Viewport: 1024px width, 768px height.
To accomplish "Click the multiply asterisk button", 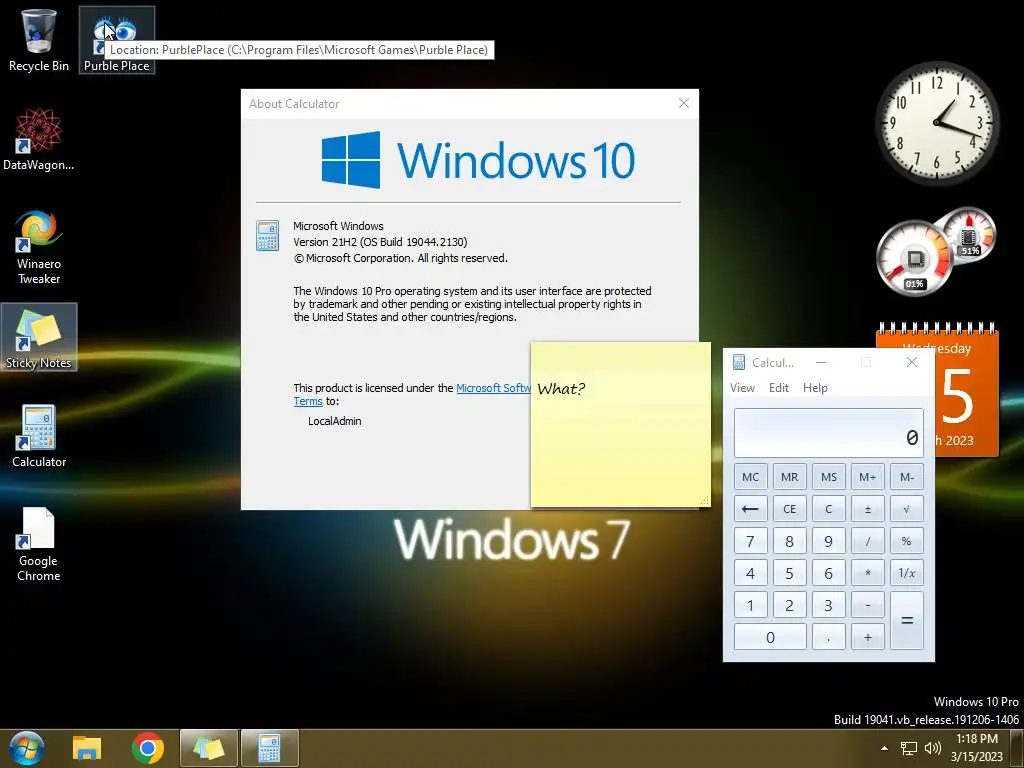I will (868, 573).
